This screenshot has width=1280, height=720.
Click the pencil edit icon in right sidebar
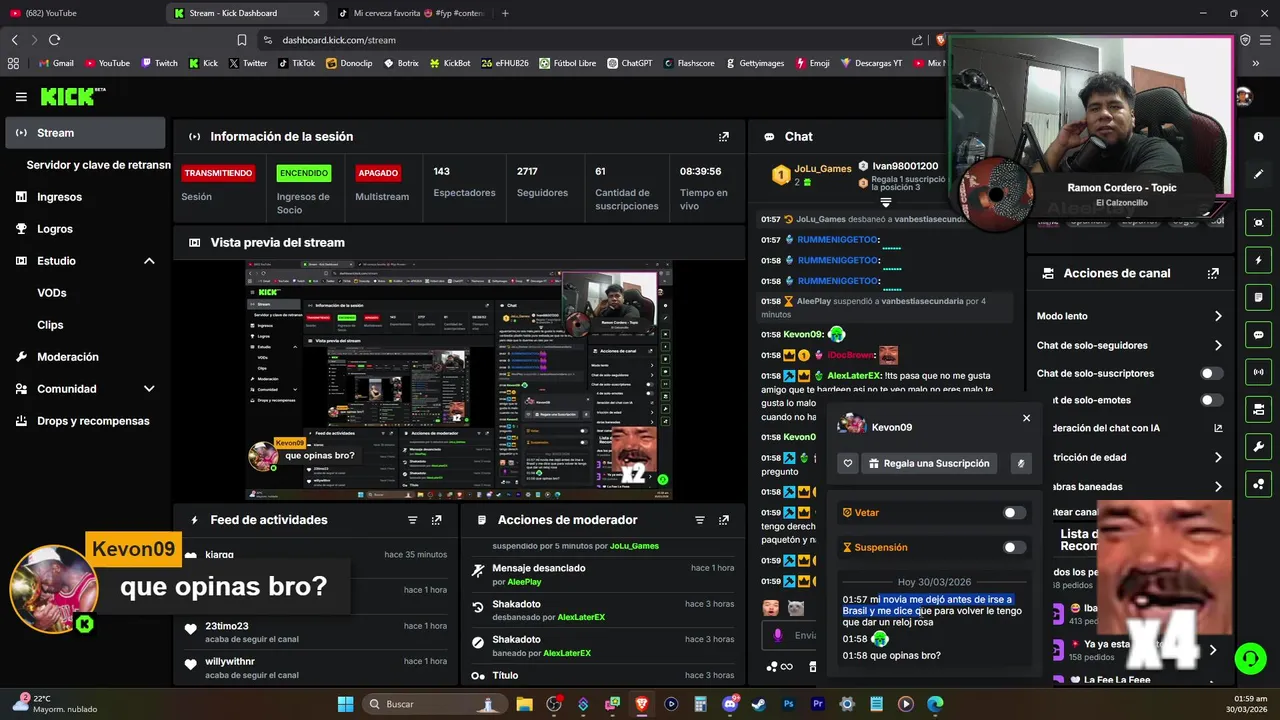1258,174
